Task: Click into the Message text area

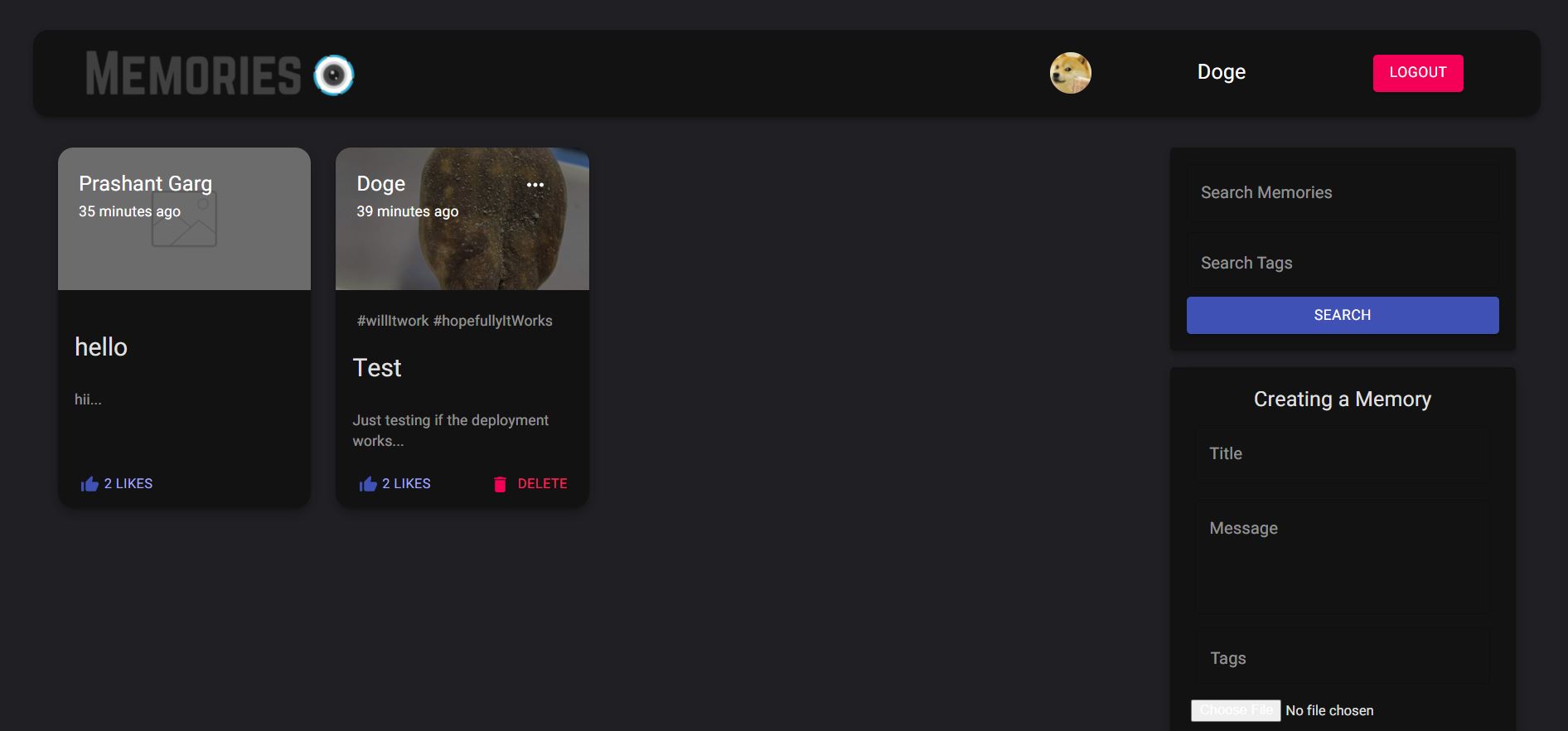Action: point(1342,555)
